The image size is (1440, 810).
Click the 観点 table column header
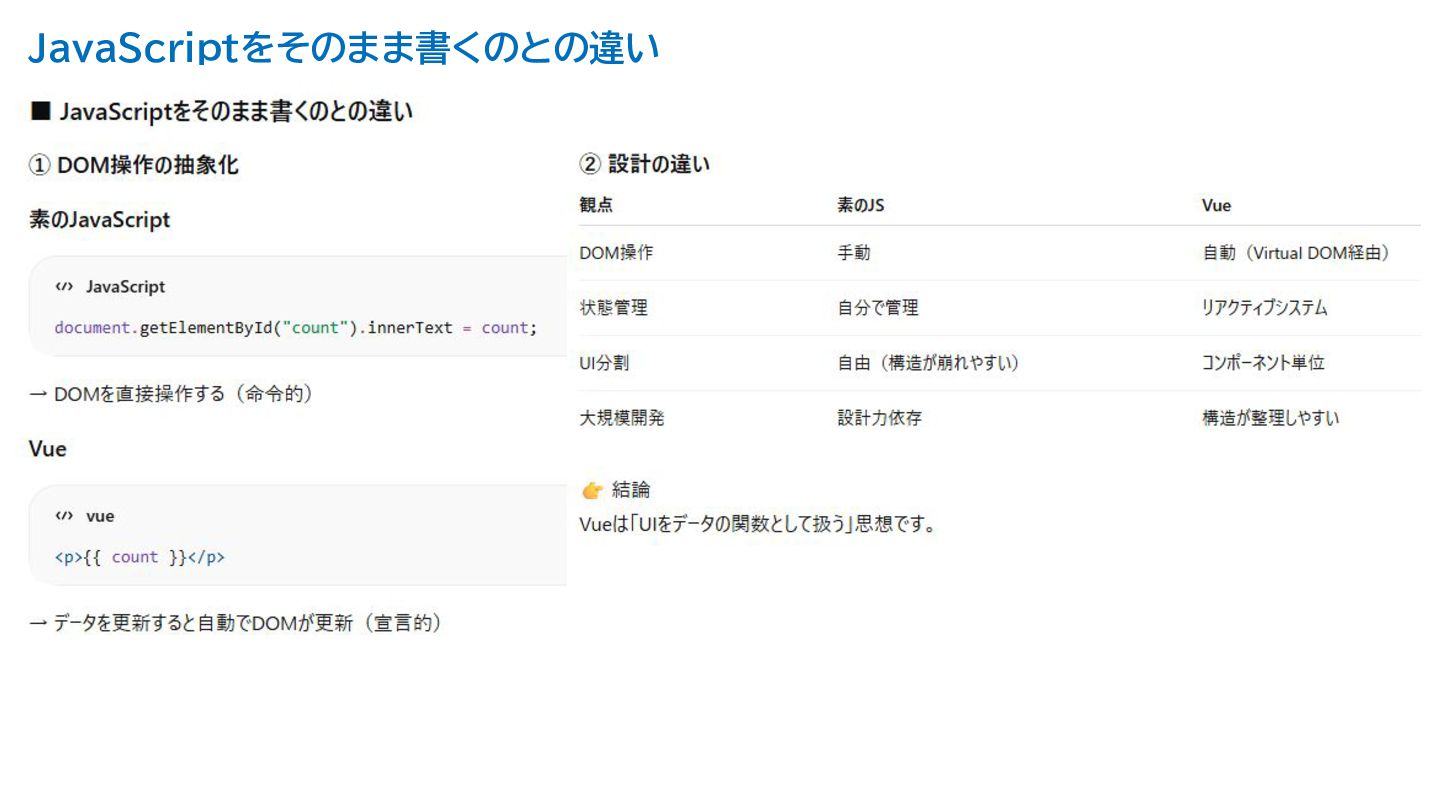(x=596, y=206)
